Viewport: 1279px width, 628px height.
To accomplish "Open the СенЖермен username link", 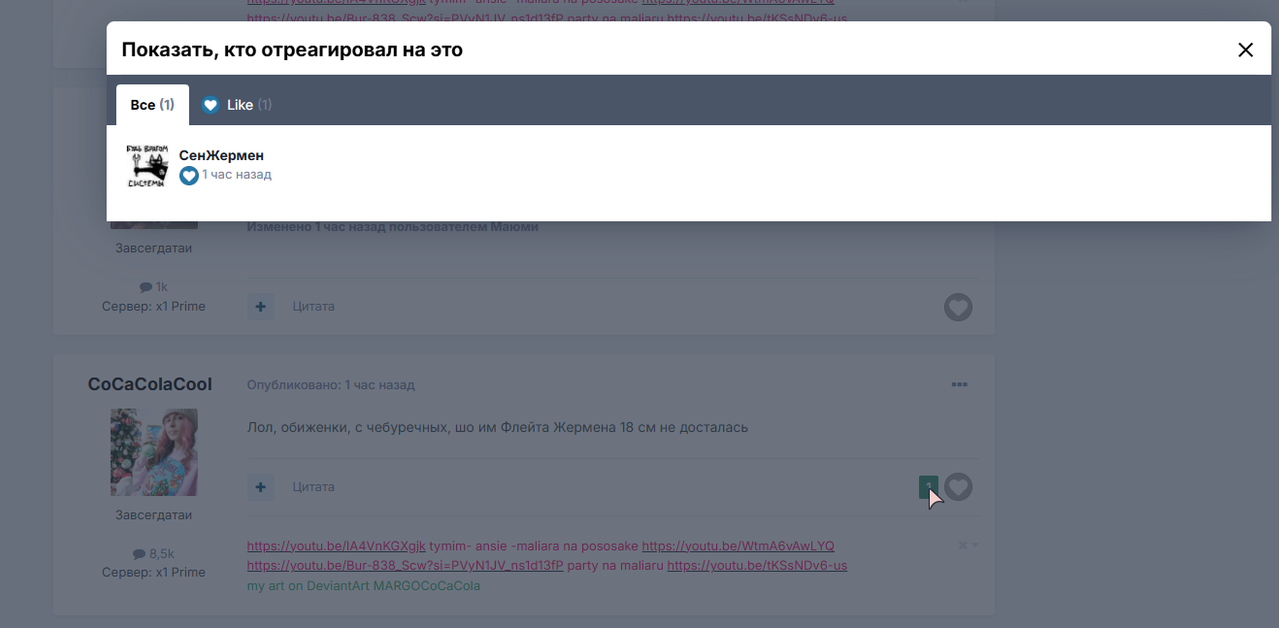I will [221, 155].
